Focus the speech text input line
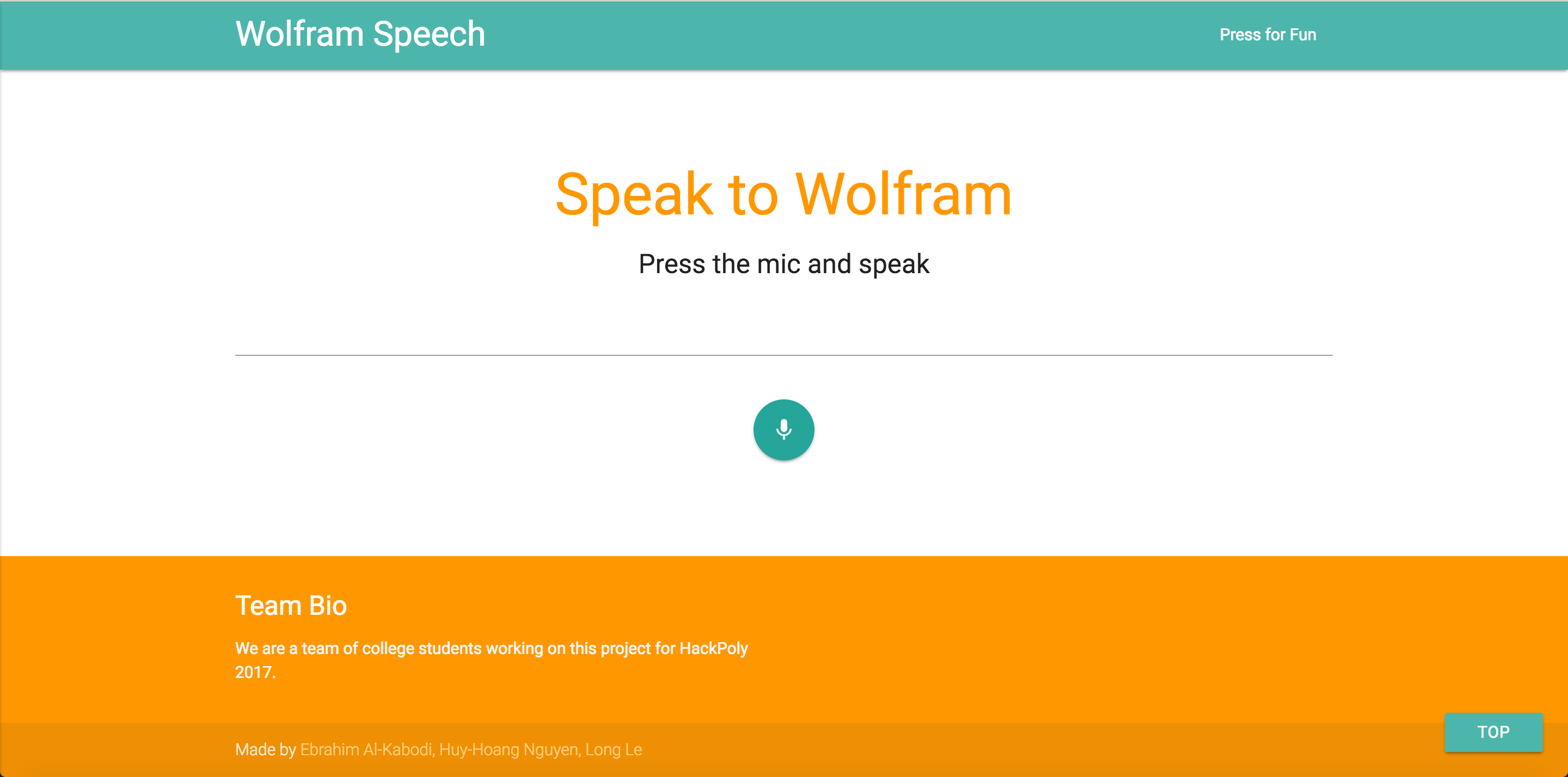 click(x=783, y=341)
